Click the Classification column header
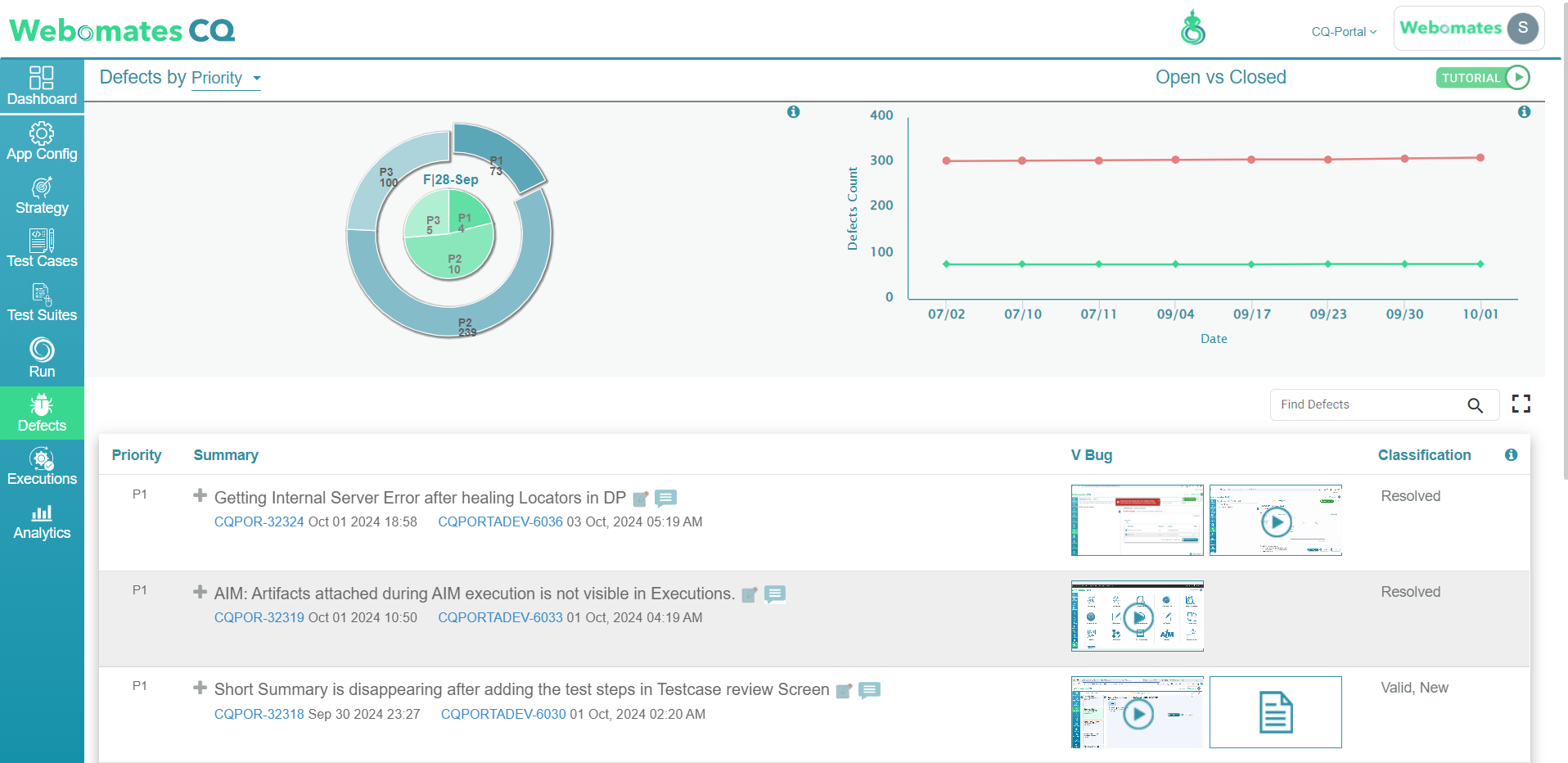The height and width of the screenshot is (763, 1568). (x=1424, y=455)
